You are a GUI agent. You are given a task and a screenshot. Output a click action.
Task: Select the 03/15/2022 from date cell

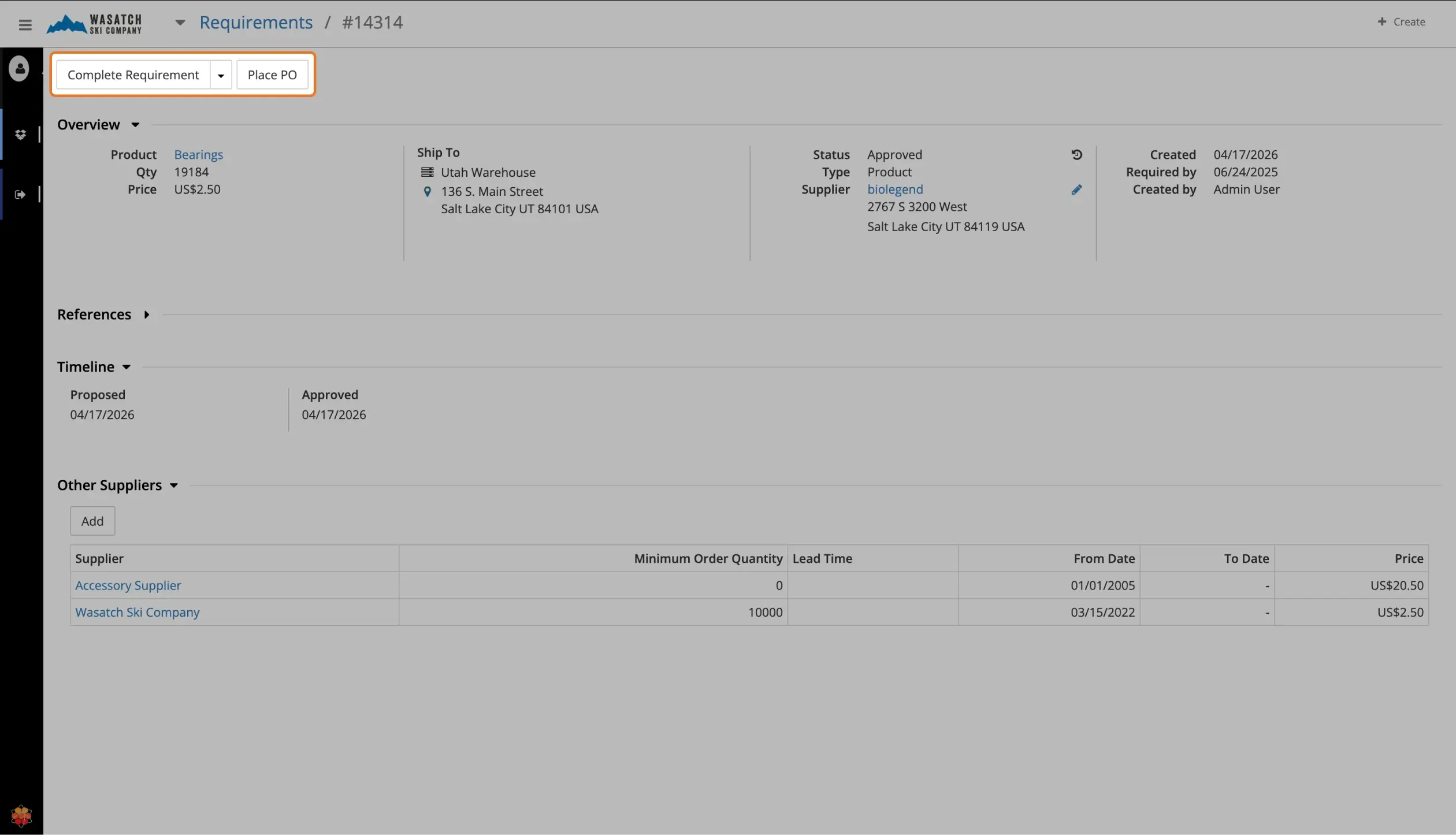1049,612
